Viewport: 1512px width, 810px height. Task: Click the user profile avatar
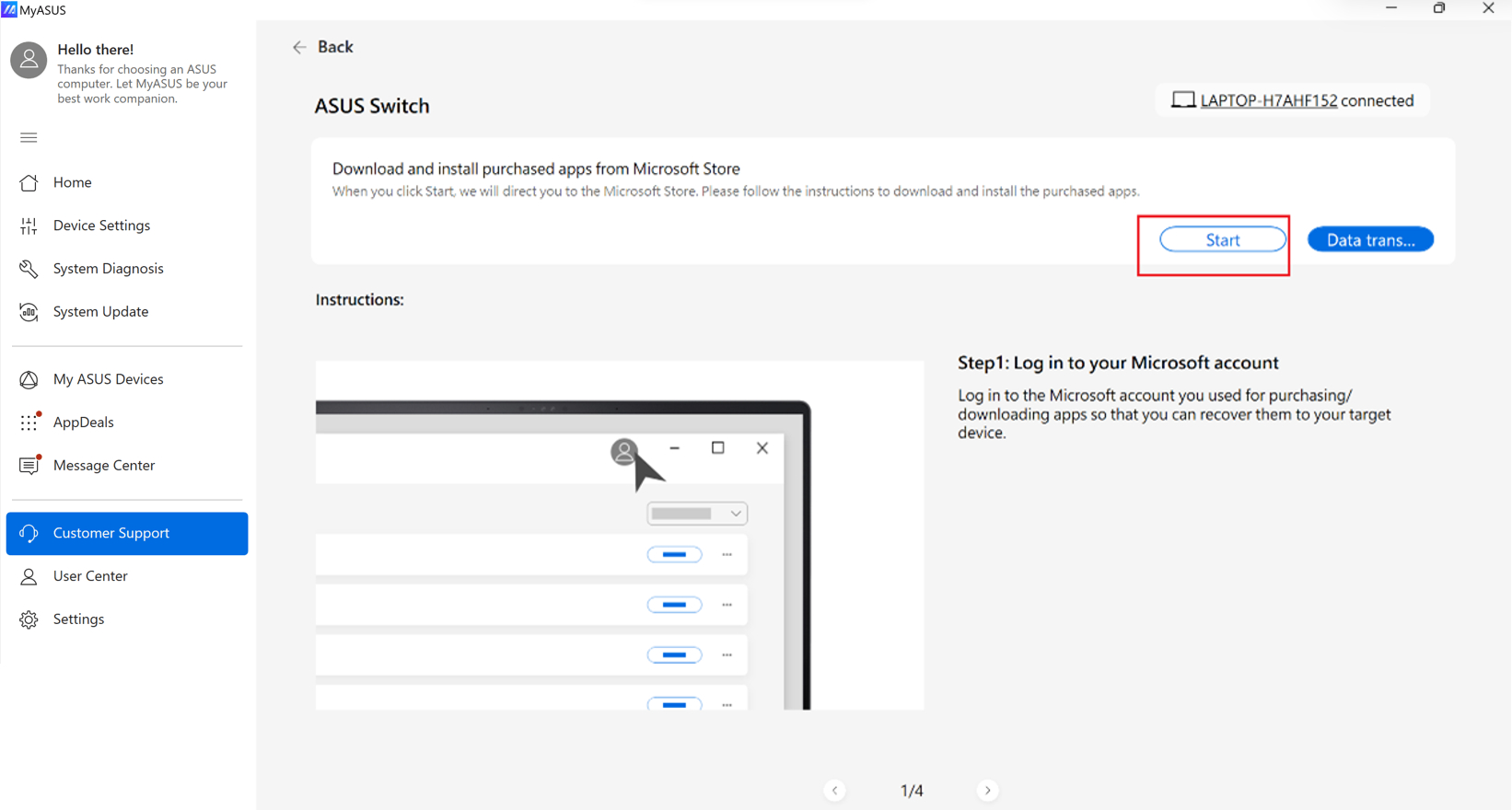[29, 61]
